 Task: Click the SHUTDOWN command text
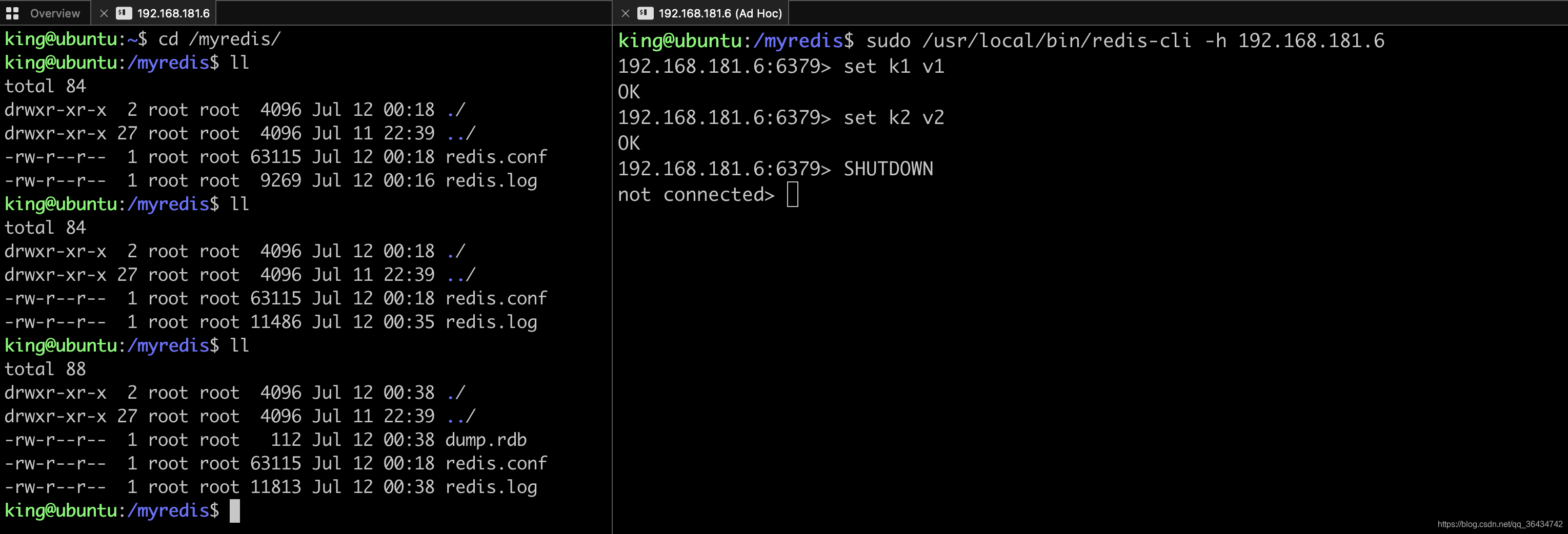(888, 169)
